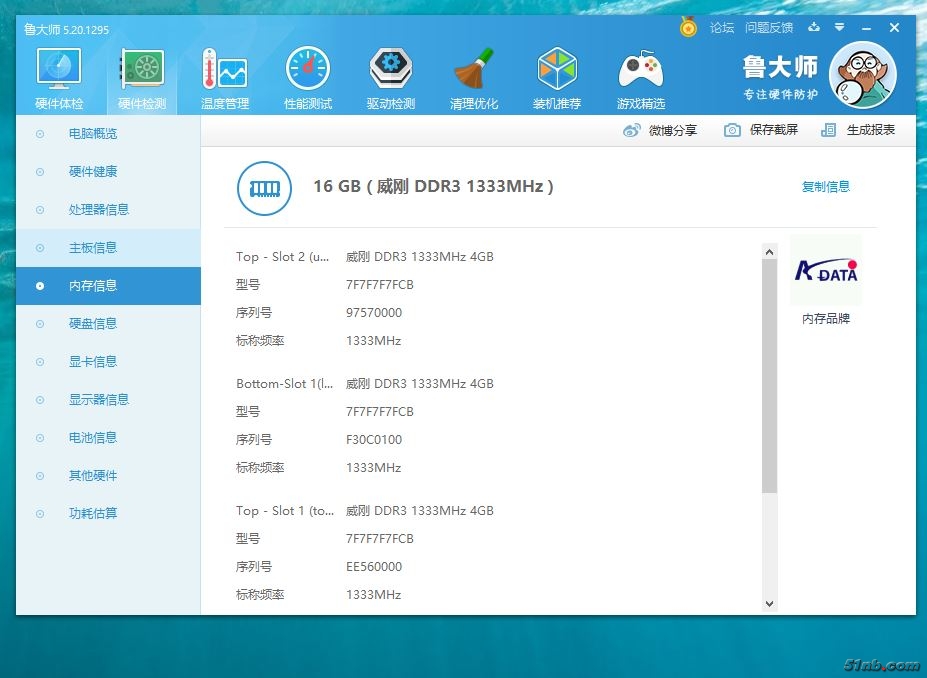Click the 鲁大师 mascot avatar
Screen dimensions: 927x678
point(863,75)
